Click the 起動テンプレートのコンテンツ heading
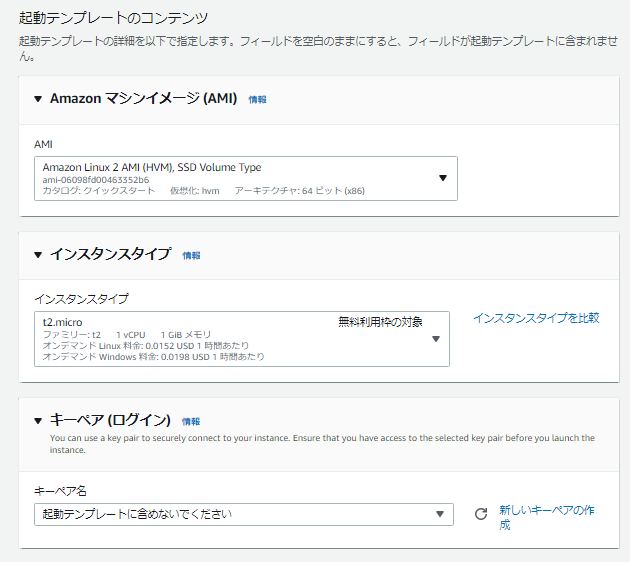This screenshot has height=562, width=630. (113, 18)
